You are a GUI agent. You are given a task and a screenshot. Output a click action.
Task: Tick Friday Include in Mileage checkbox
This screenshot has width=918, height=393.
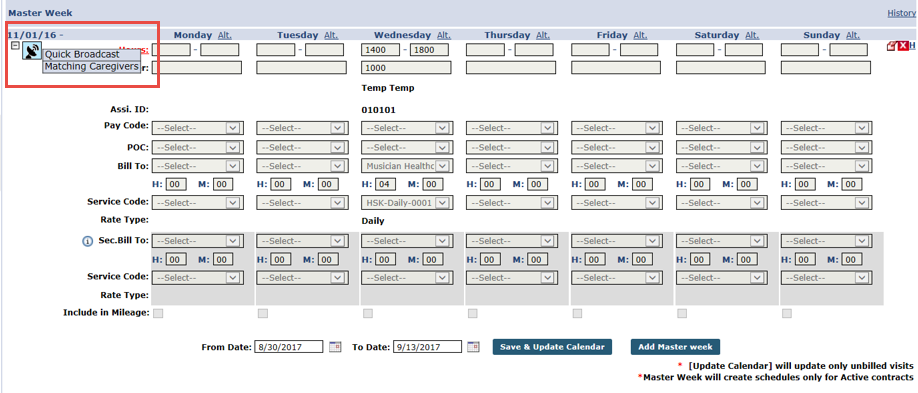[577, 313]
